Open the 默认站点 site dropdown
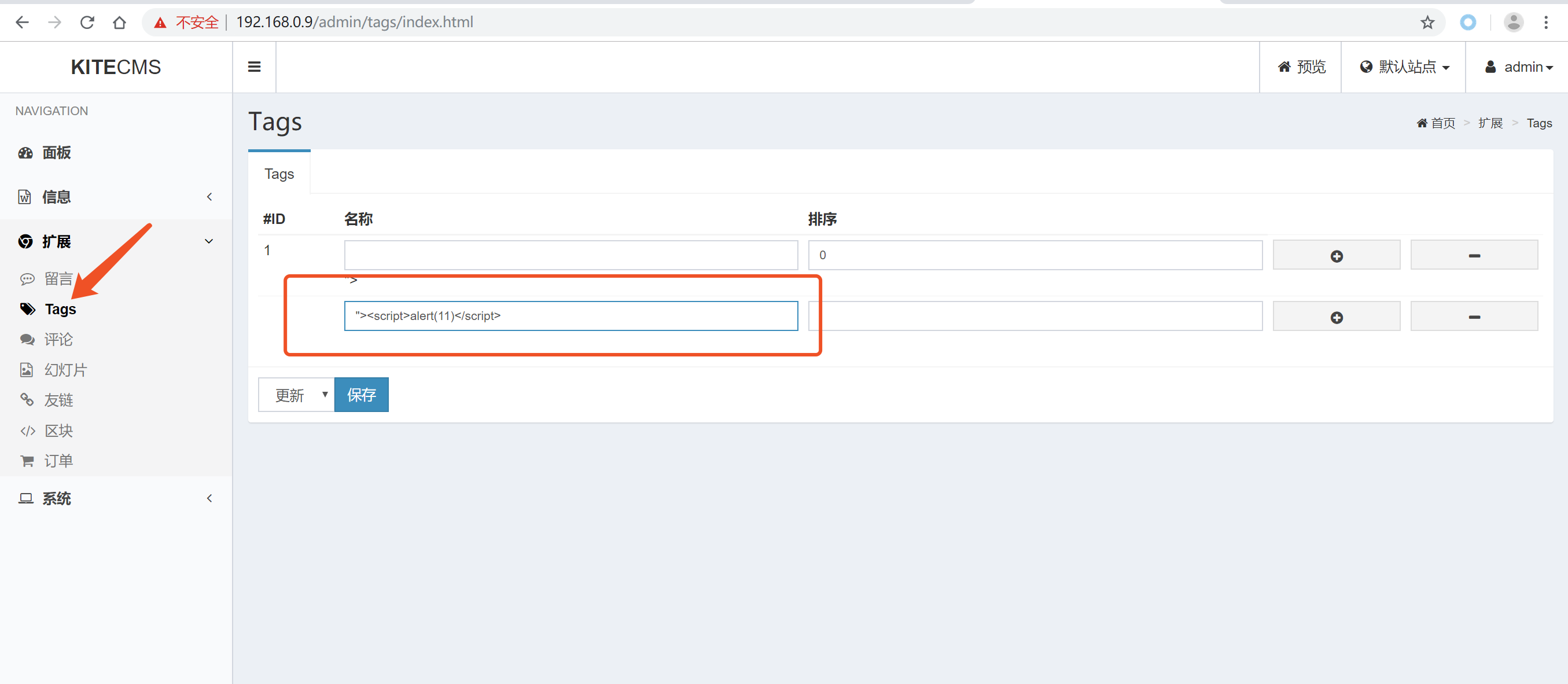The width and height of the screenshot is (1568, 684). coord(1404,67)
